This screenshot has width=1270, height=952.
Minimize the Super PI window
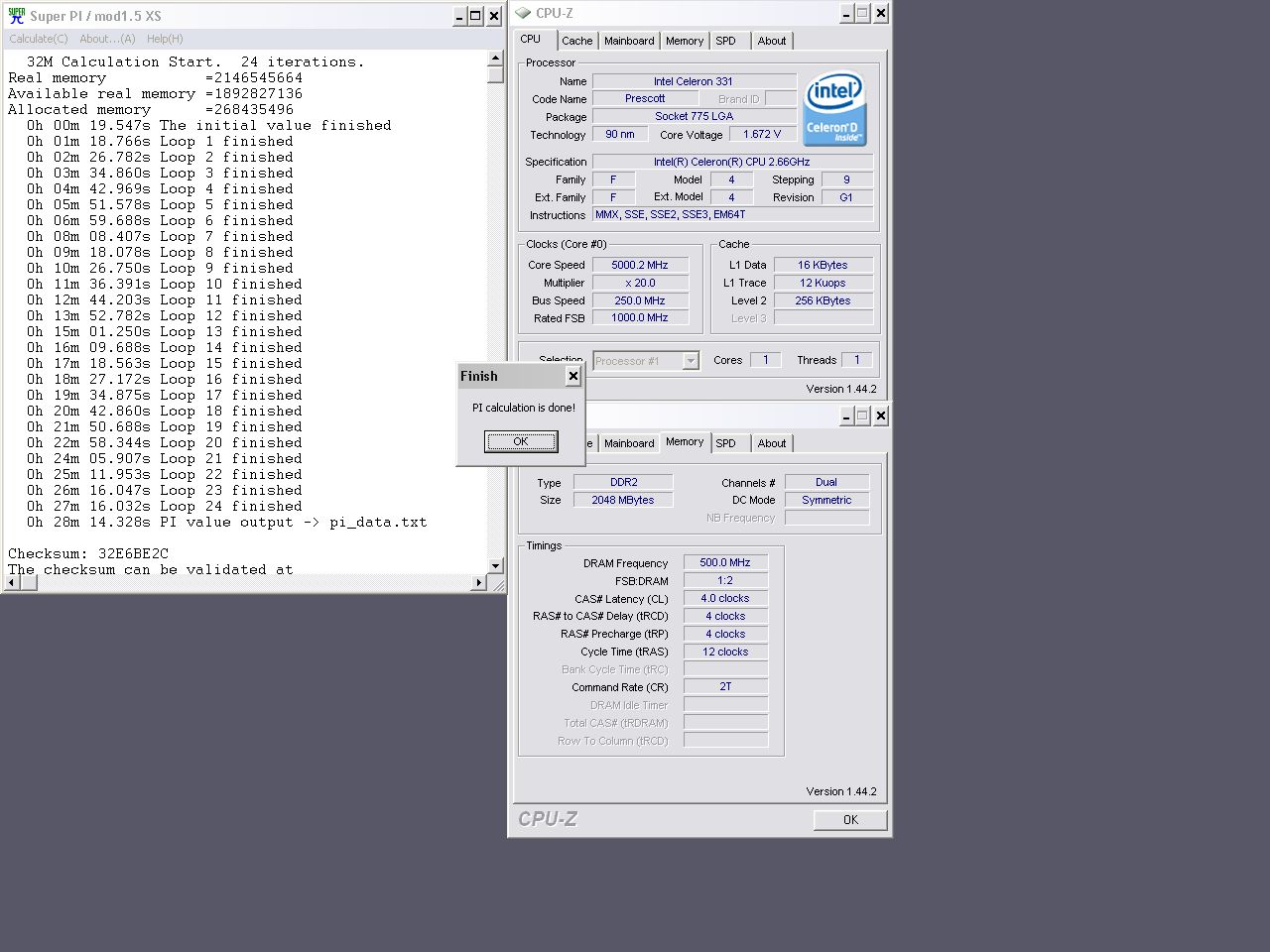point(459,16)
